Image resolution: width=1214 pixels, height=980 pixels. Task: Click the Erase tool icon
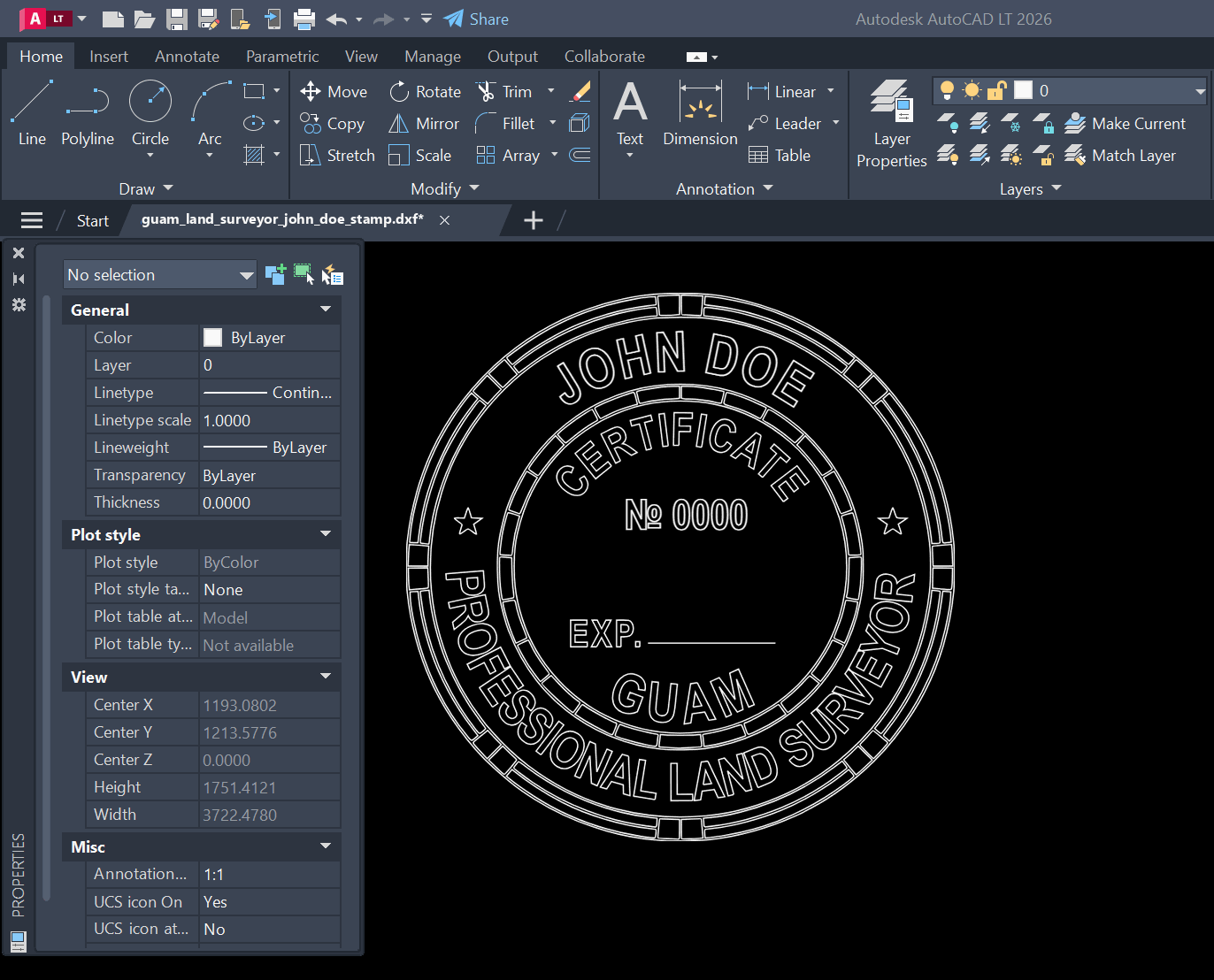pyautogui.click(x=580, y=91)
